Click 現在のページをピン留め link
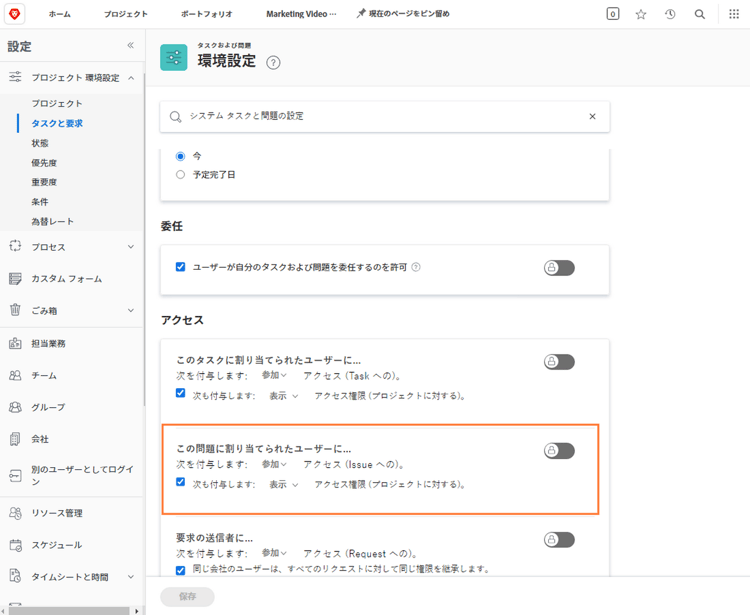Screen dimensions: 750x615 coord(409,14)
